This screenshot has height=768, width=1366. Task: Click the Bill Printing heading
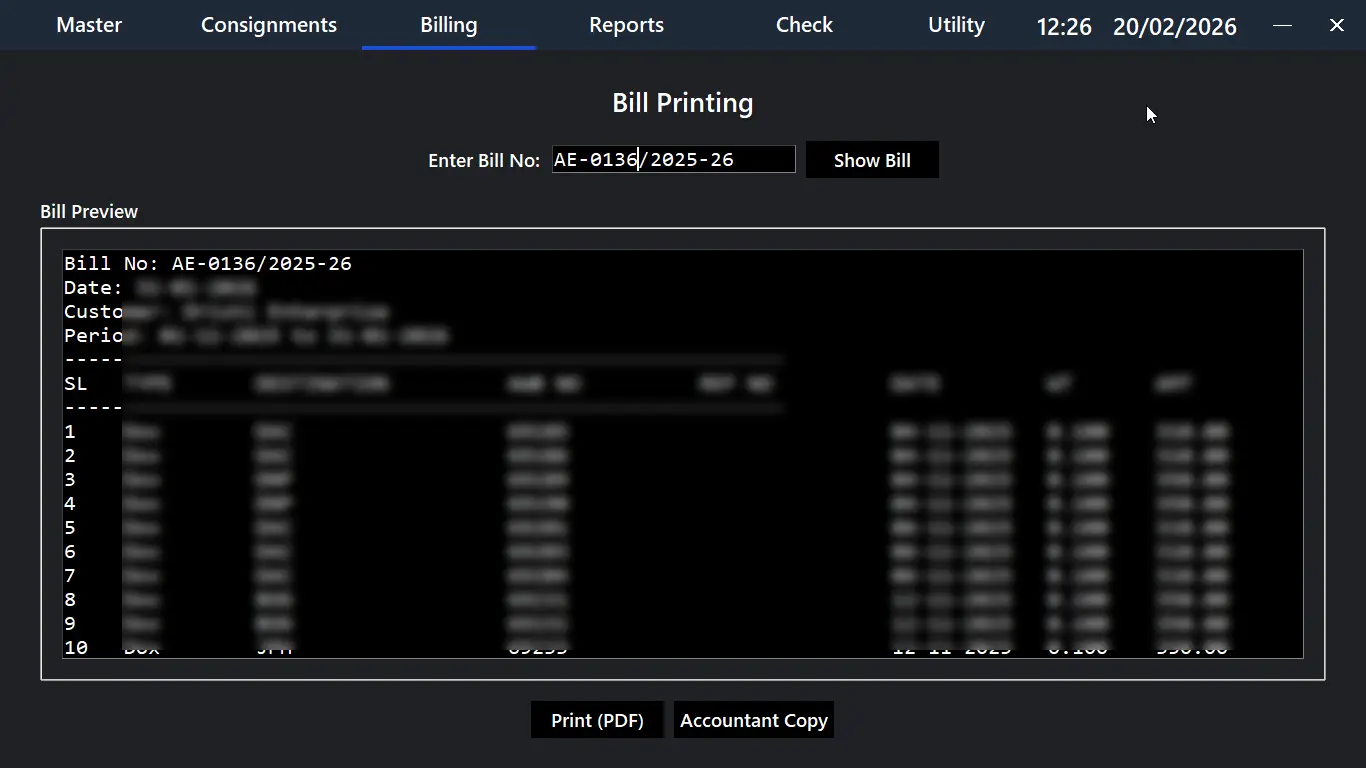[683, 103]
